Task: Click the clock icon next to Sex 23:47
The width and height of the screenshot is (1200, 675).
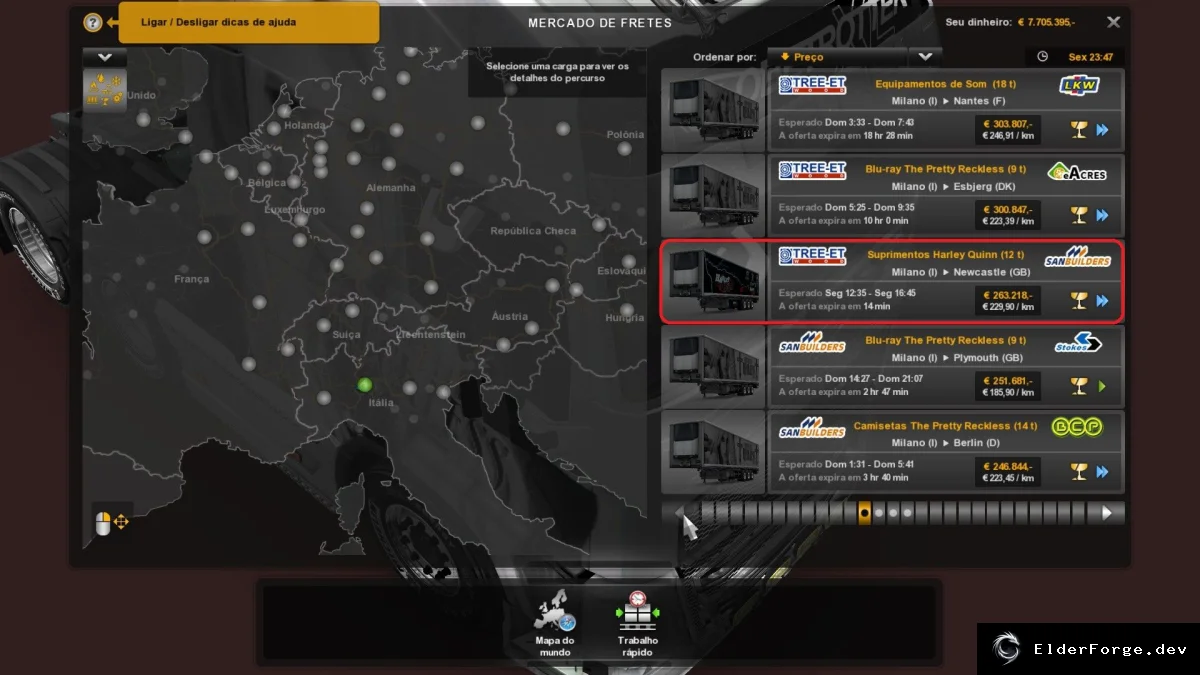Action: click(1043, 57)
